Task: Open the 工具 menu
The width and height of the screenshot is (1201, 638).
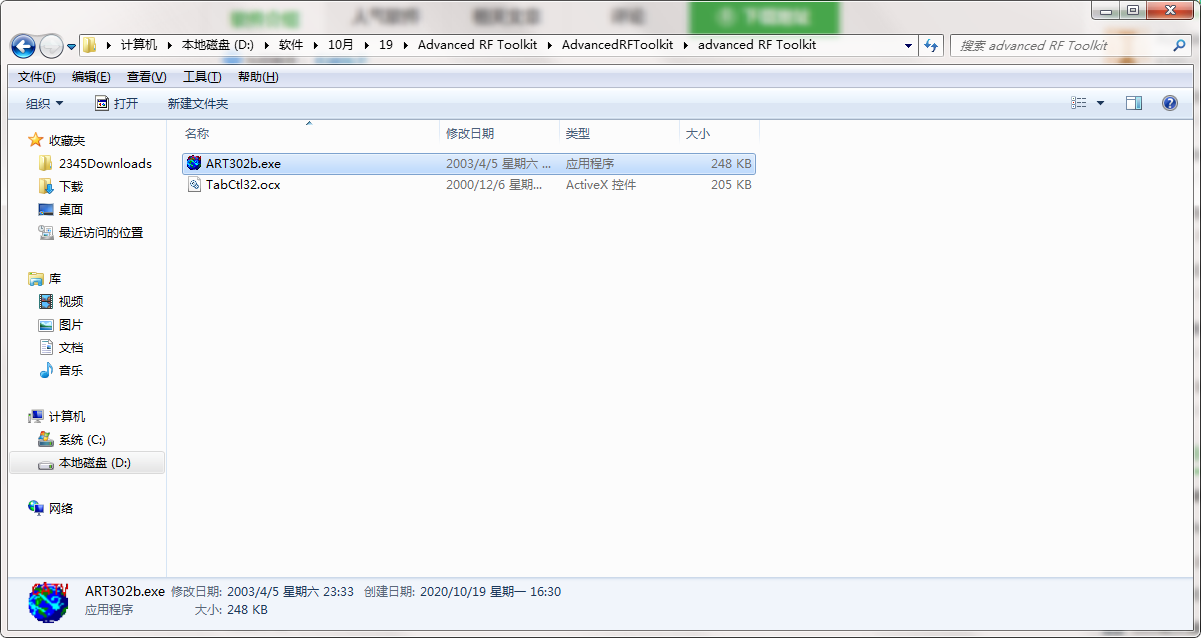Action: coord(200,76)
